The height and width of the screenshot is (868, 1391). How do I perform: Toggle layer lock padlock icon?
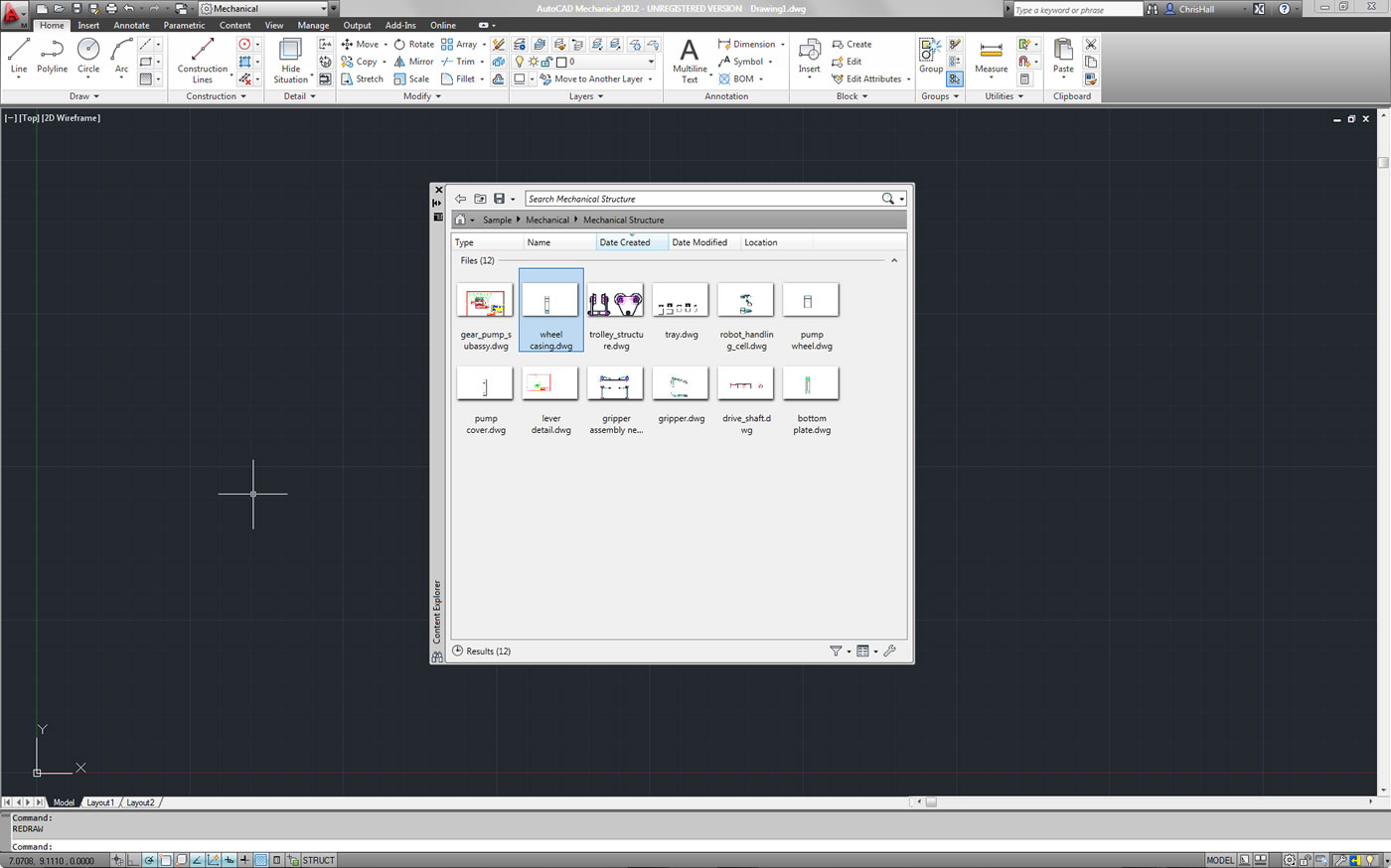tap(546, 62)
